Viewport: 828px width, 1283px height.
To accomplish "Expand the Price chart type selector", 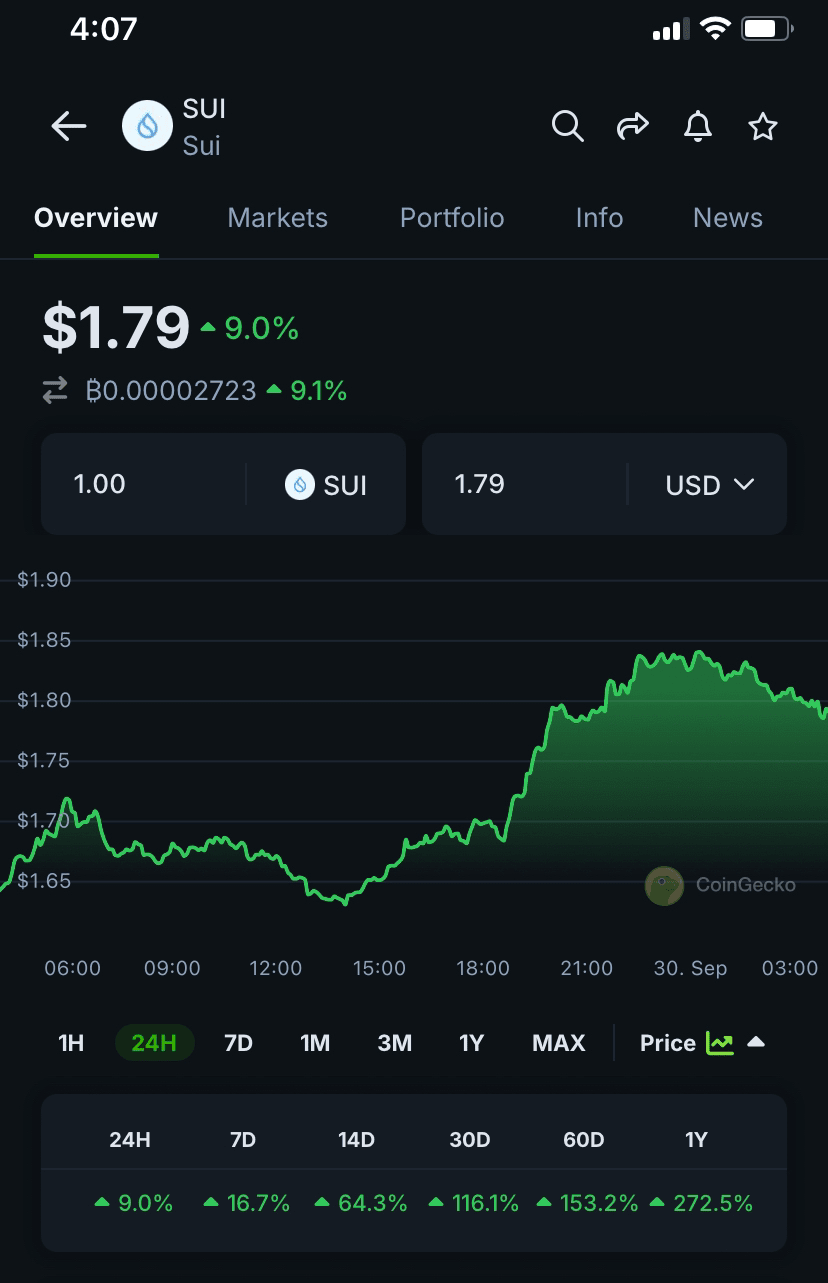I will pos(703,1043).
